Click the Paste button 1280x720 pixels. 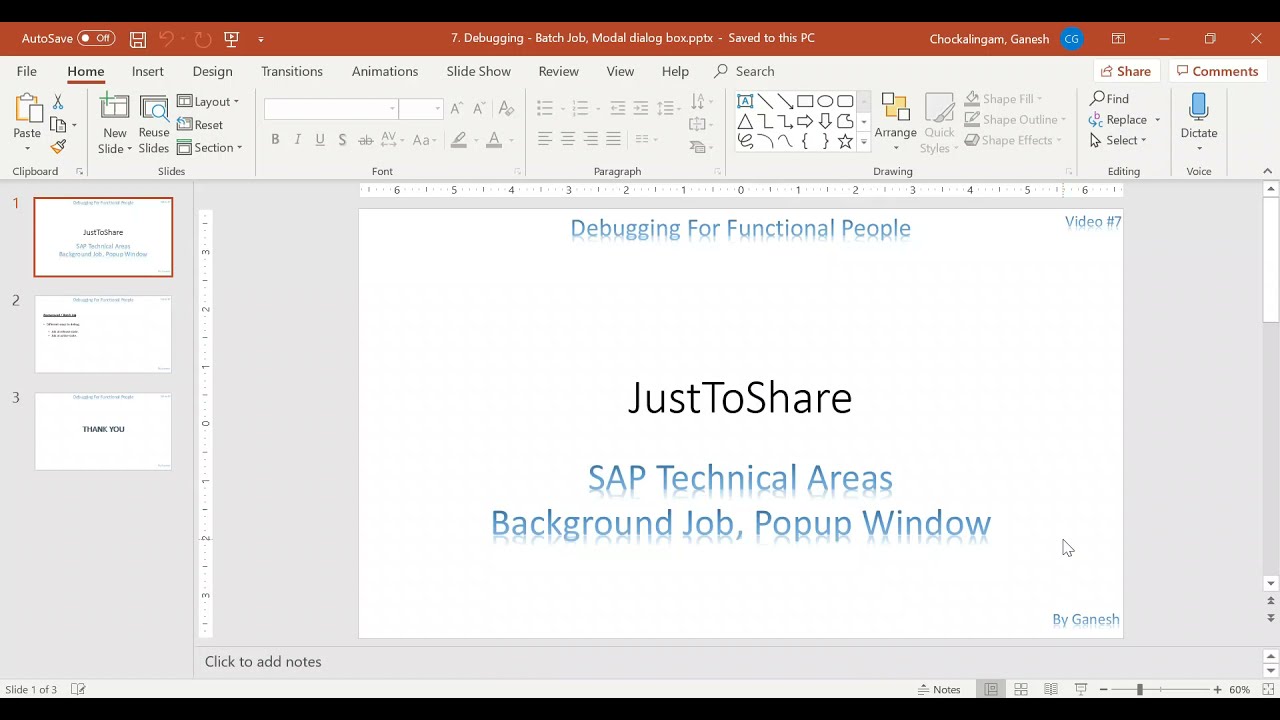pos(27,123)
